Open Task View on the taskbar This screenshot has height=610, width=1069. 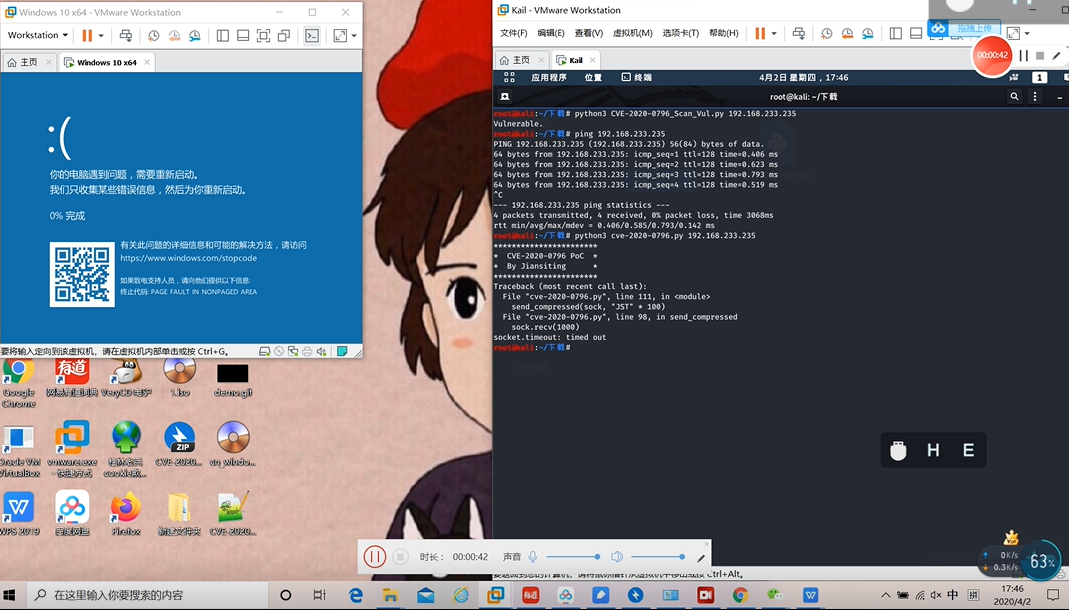tap(319, 595)
